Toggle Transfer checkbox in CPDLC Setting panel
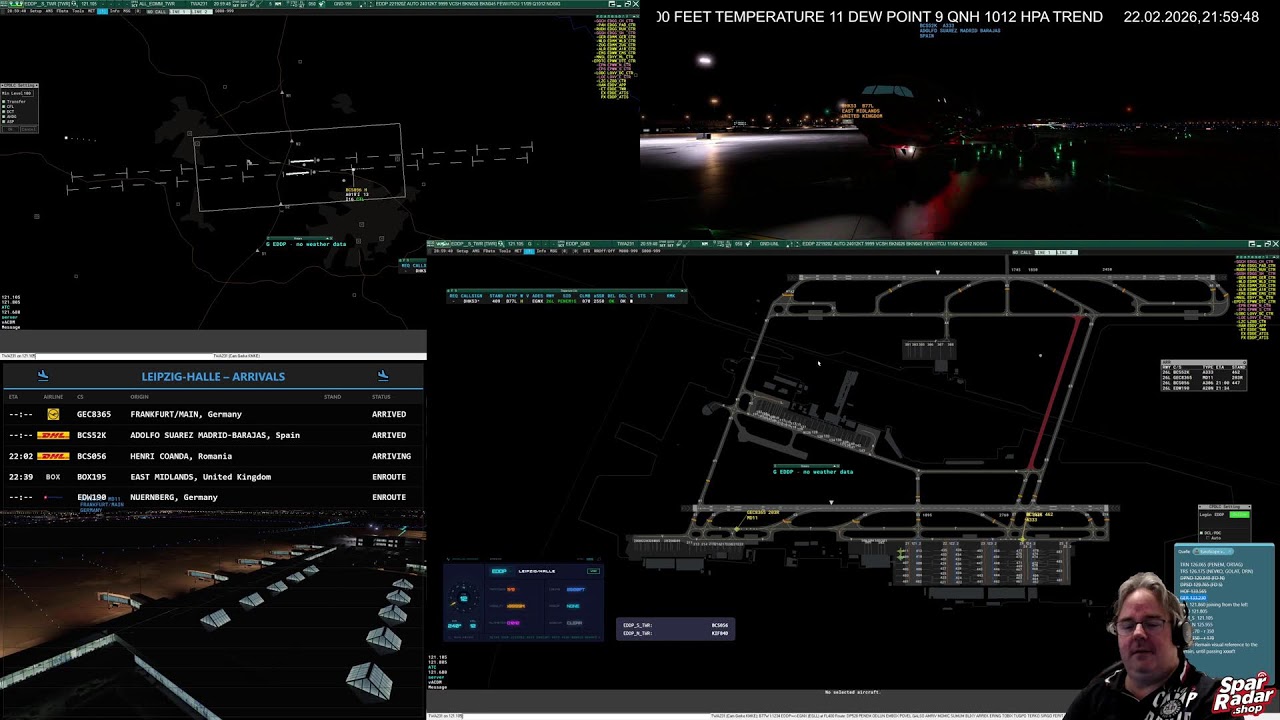 pyautogui.click(x=4, y=102)
